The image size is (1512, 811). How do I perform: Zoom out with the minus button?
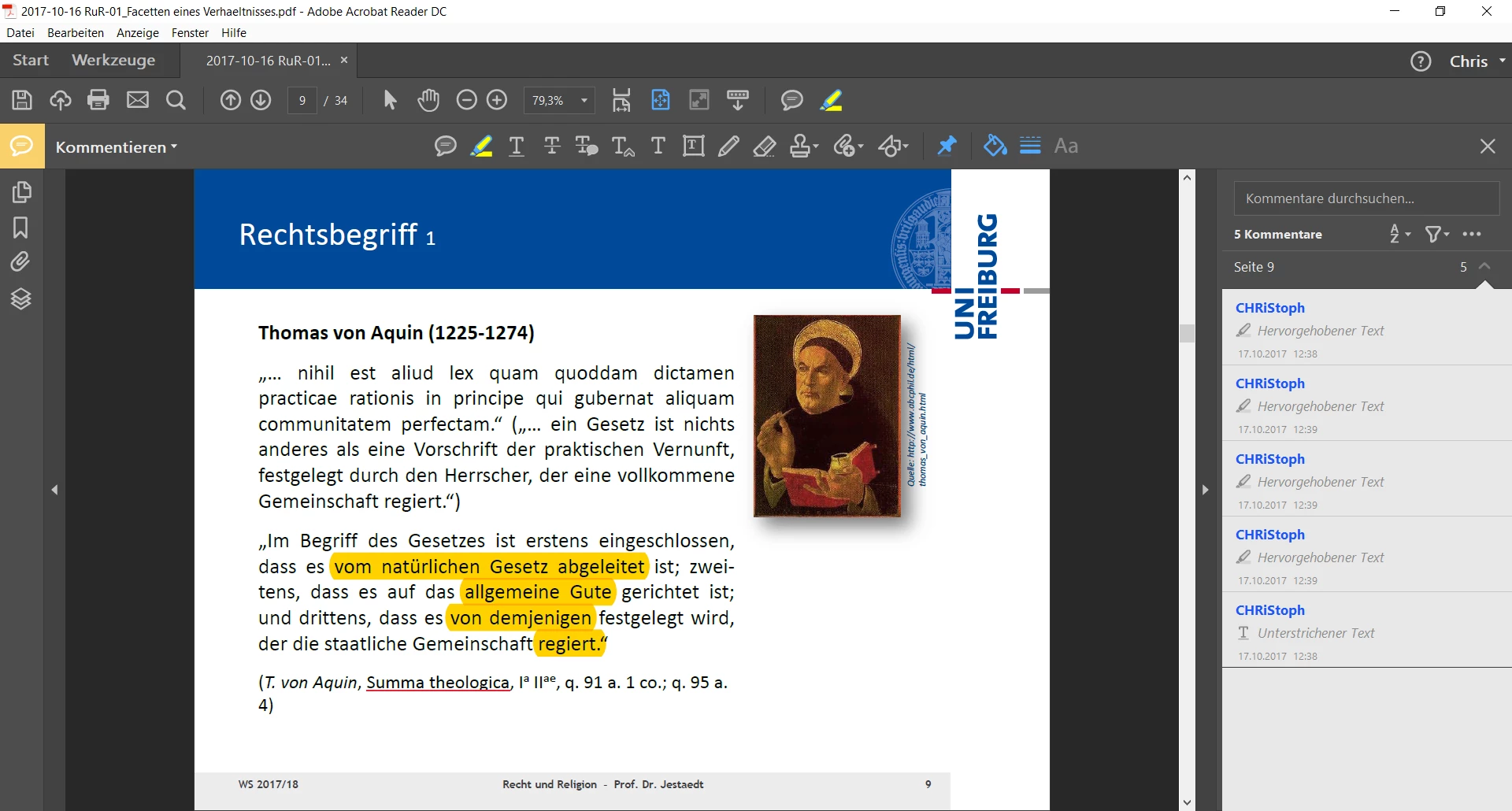(x=466, y=100)
